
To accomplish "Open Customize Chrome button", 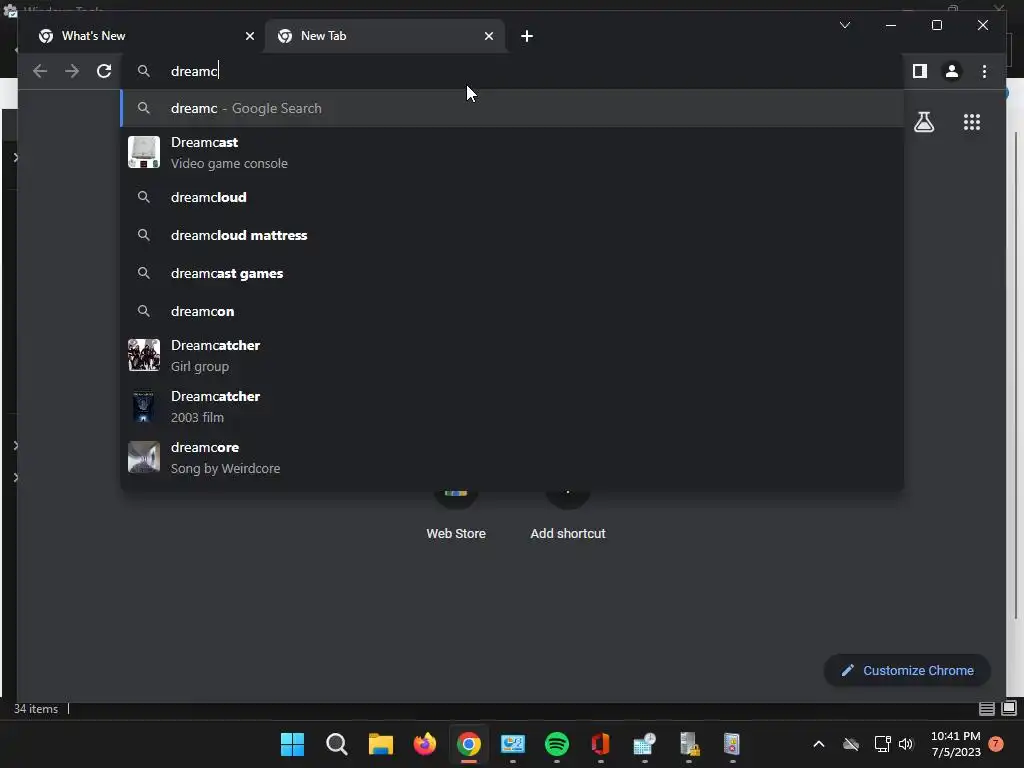I will pyautogui.click(x=907, y=671).
